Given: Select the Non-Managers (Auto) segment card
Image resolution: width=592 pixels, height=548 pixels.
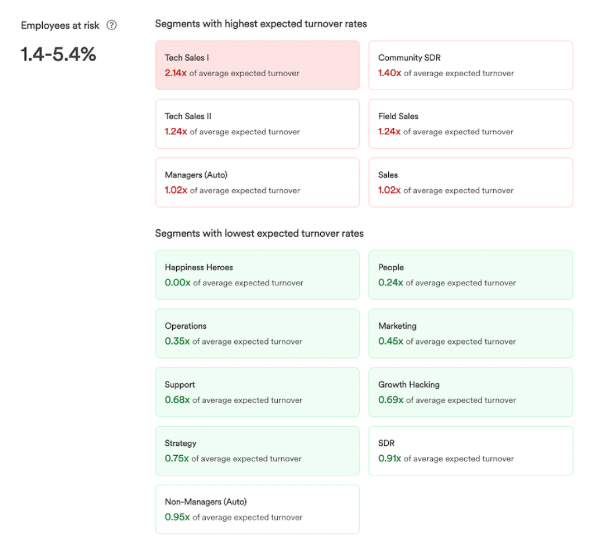Looking at the screenshot, I should (x=257, y=509).
